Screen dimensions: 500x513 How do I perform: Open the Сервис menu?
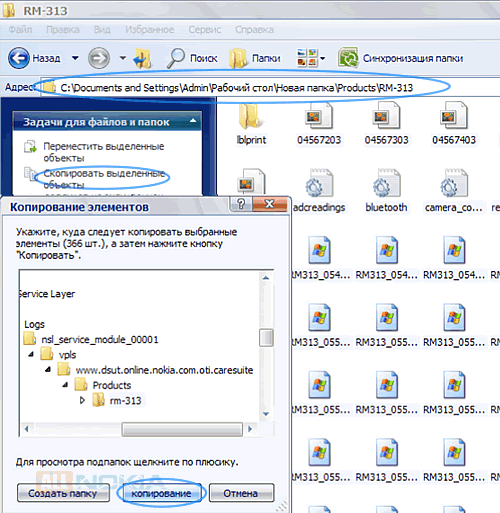[205, 30]
